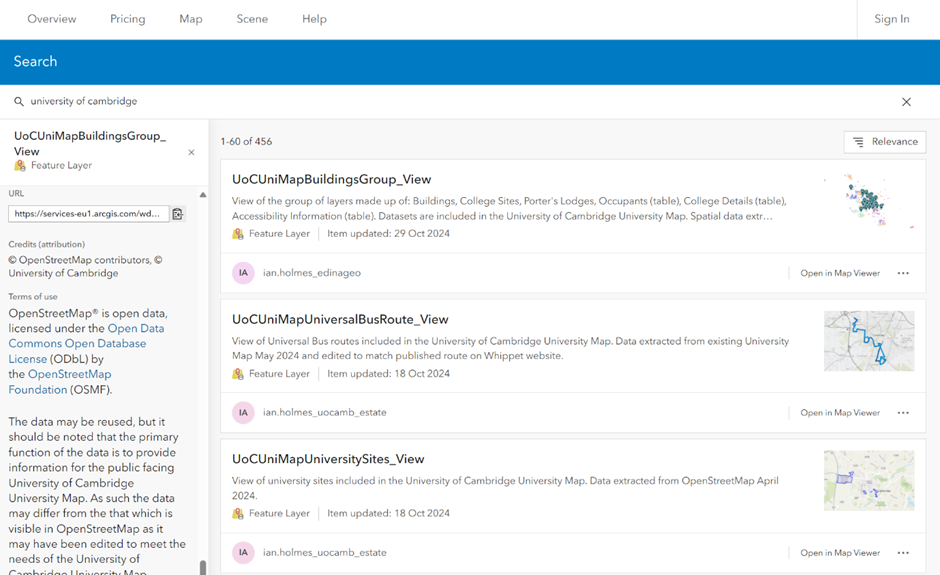Open more options for UniversalBusRoute_View
Viewport: 940px width, 575px height.
tap(903, 413)
